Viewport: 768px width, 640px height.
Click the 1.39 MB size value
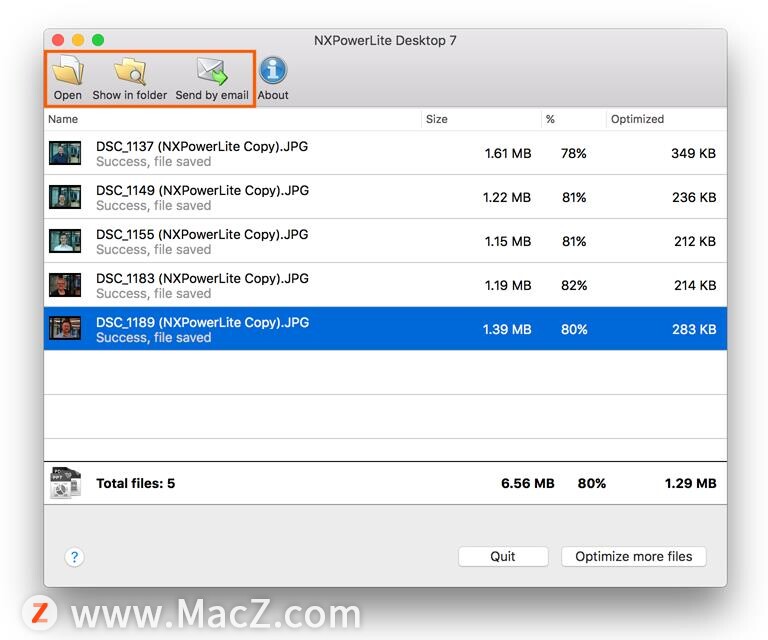(x=507, y=330)
